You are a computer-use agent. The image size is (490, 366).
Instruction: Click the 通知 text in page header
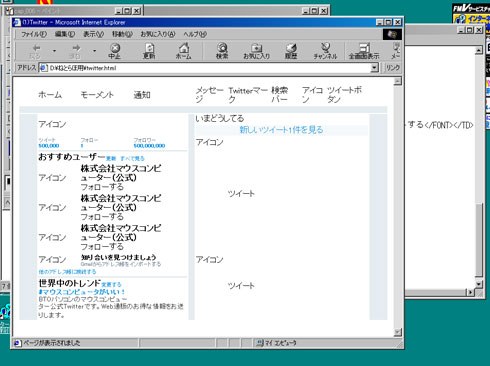click(142, 95)
